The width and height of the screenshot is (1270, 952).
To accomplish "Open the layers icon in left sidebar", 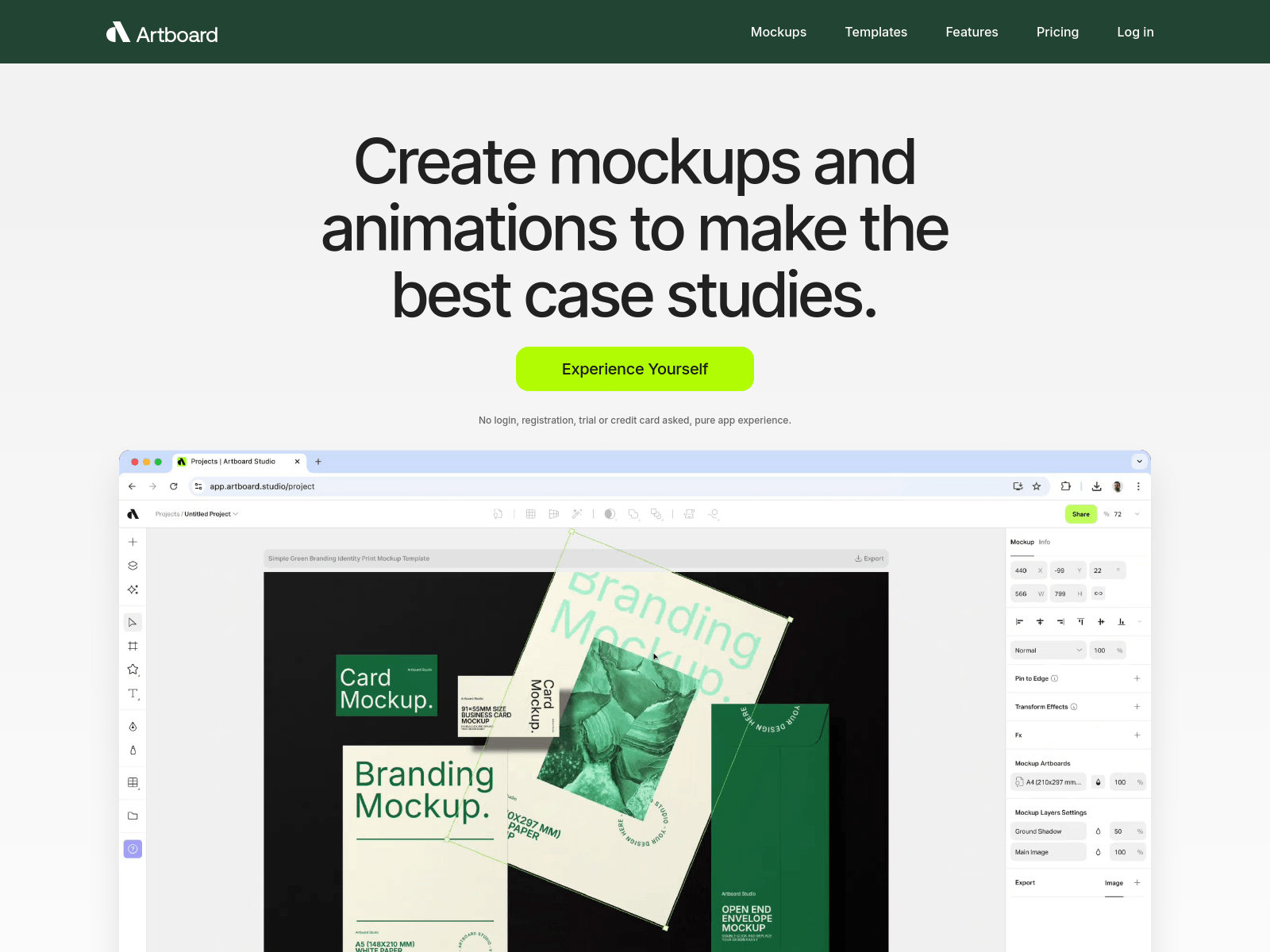I will click(x=133, y=566).
